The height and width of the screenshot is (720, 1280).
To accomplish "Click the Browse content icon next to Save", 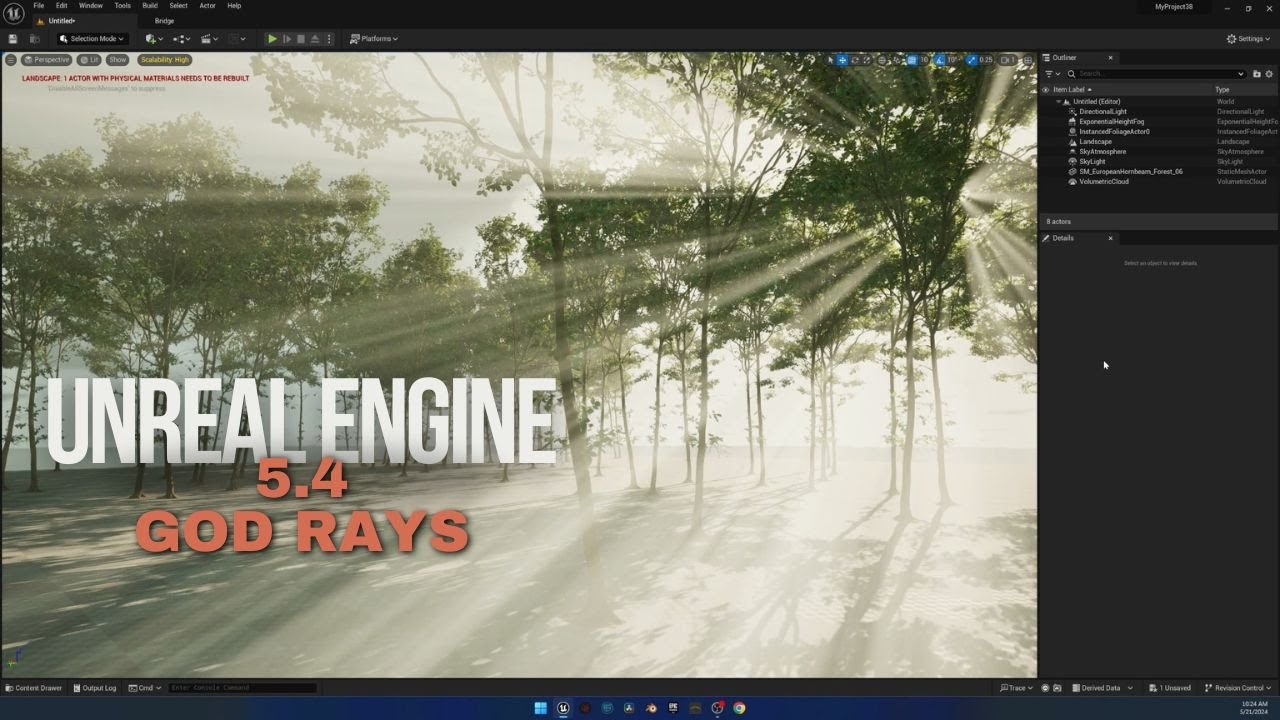I will tap(35, 39).
